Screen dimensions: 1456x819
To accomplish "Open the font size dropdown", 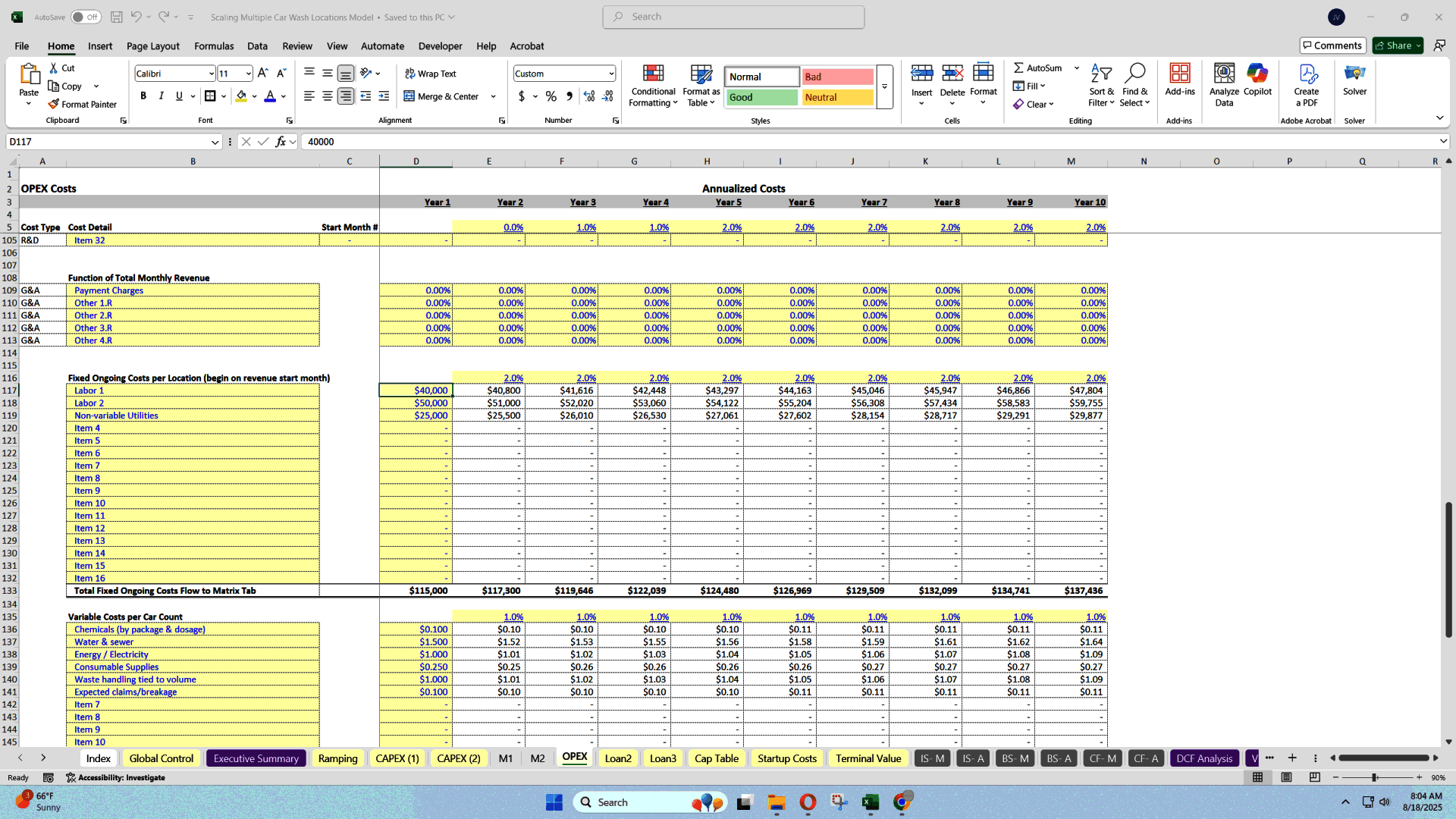I will [248, 74].
